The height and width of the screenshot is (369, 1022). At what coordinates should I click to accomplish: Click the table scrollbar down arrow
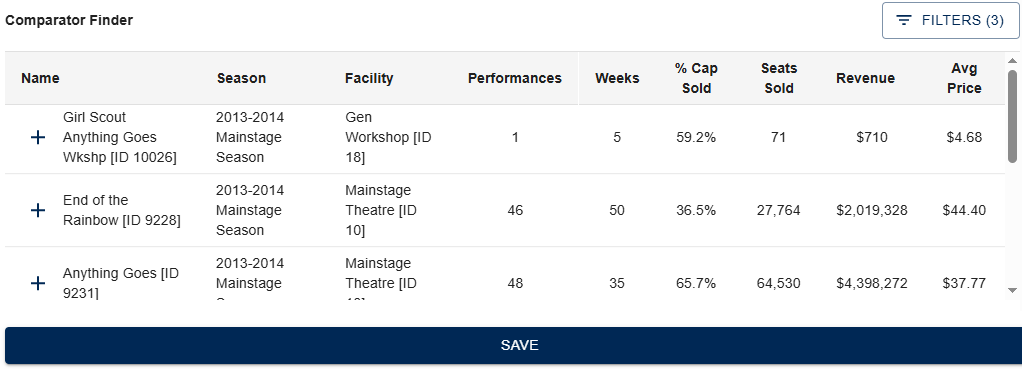(x=1012, y=289)
